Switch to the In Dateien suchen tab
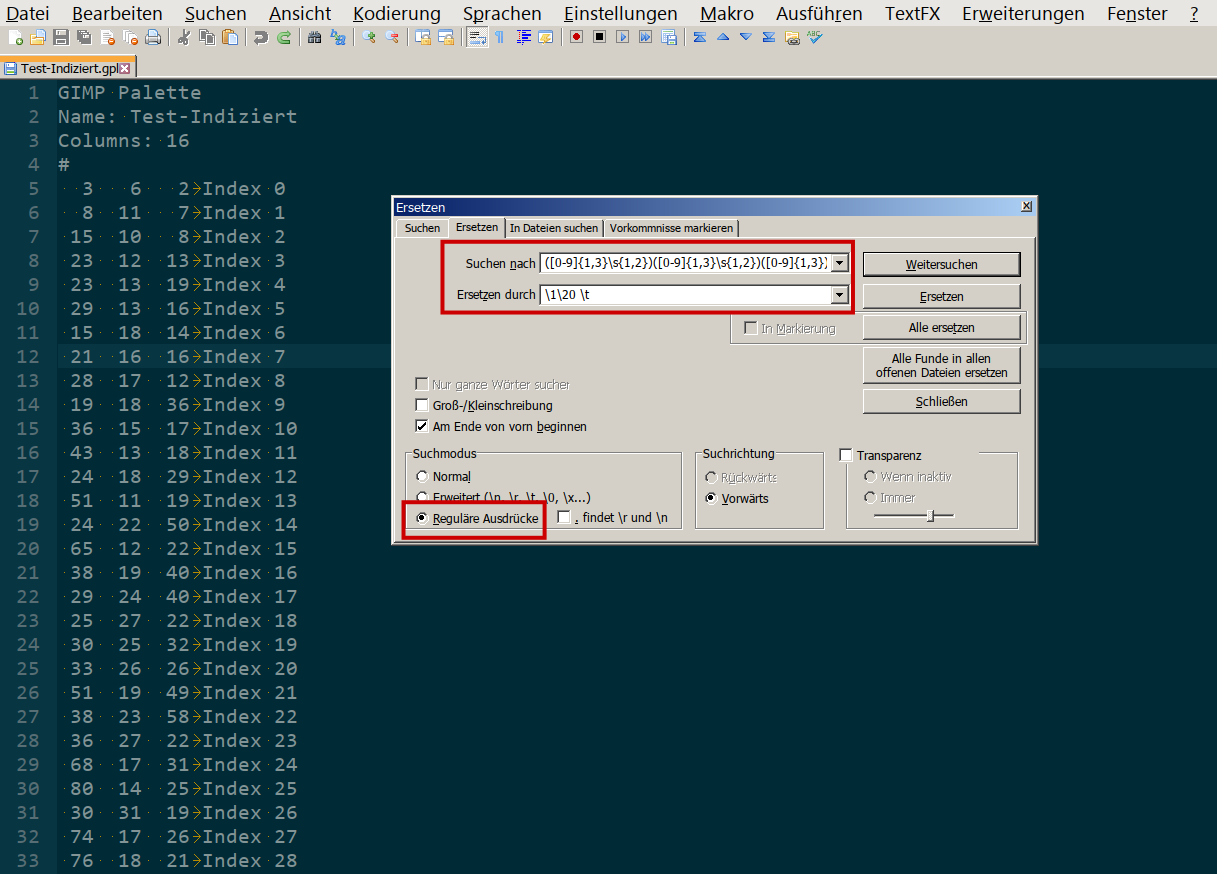The height and width of the screenshot is (874, 1217). [x=553, y=228]
